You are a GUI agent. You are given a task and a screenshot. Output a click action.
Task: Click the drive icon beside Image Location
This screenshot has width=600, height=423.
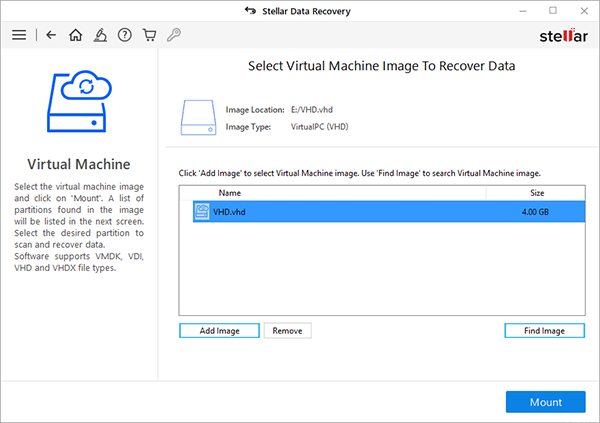coord(198,118)
